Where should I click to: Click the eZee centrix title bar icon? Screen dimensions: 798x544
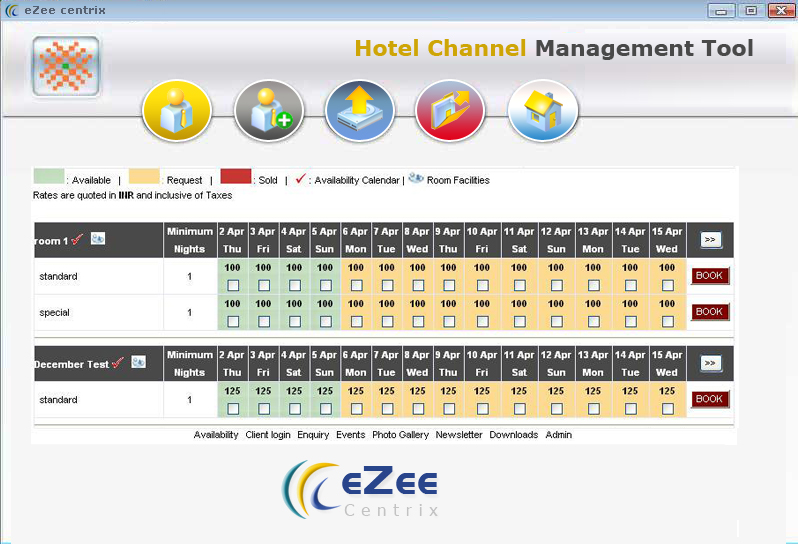[11, 10]
